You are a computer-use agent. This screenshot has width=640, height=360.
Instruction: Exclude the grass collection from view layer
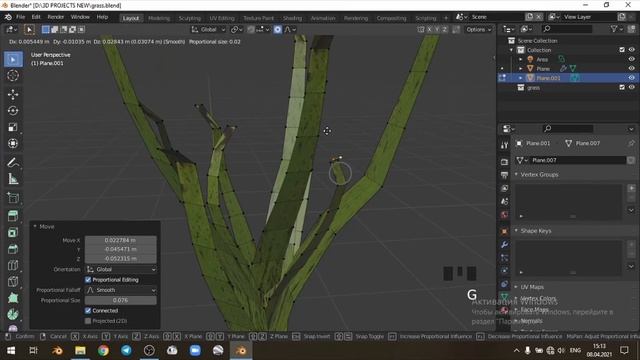[x=622, y=87]
